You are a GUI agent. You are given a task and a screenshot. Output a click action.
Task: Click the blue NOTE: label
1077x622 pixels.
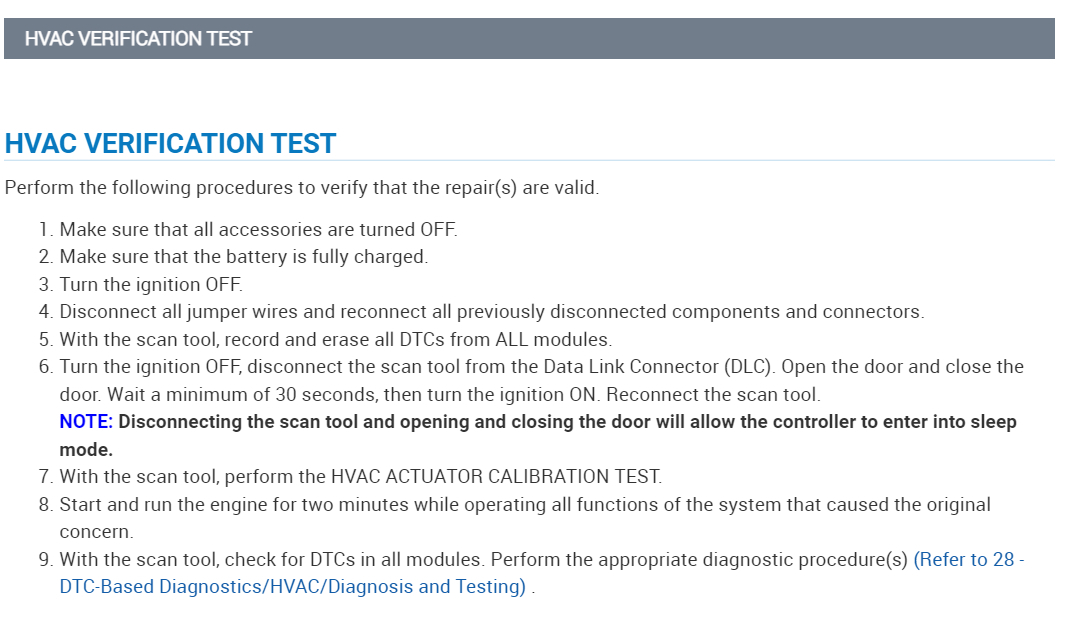click(x=86, y=422)
